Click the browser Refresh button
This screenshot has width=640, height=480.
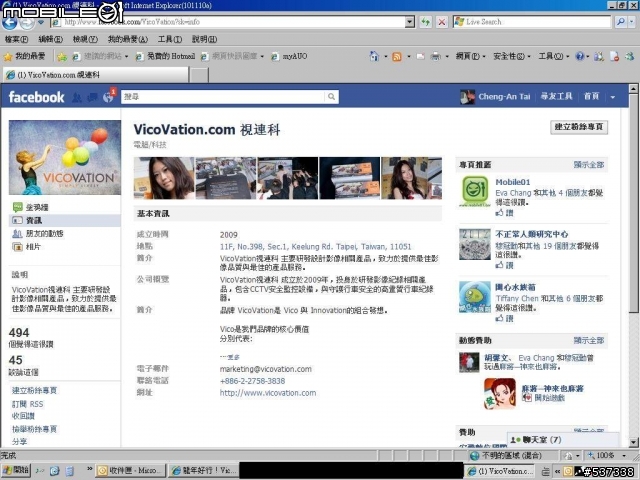(x=425, y=22)
